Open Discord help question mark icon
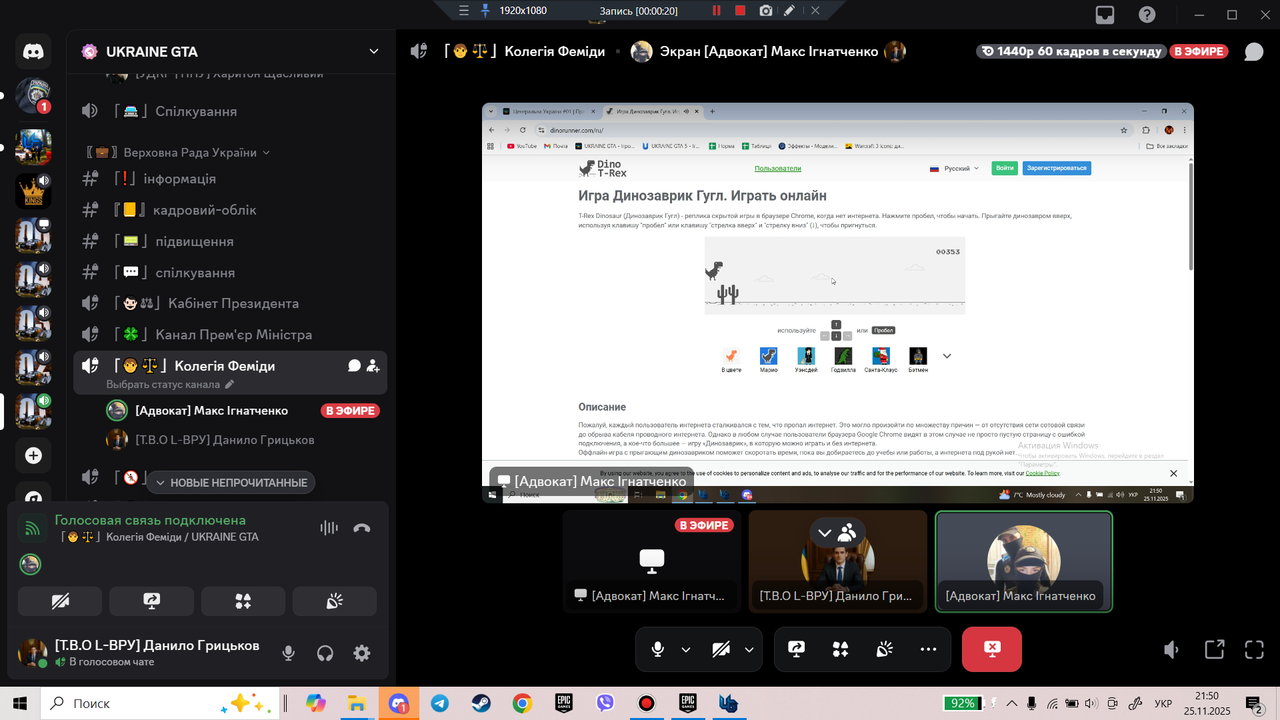1280x720 pixels. (x=1148, y=15)
